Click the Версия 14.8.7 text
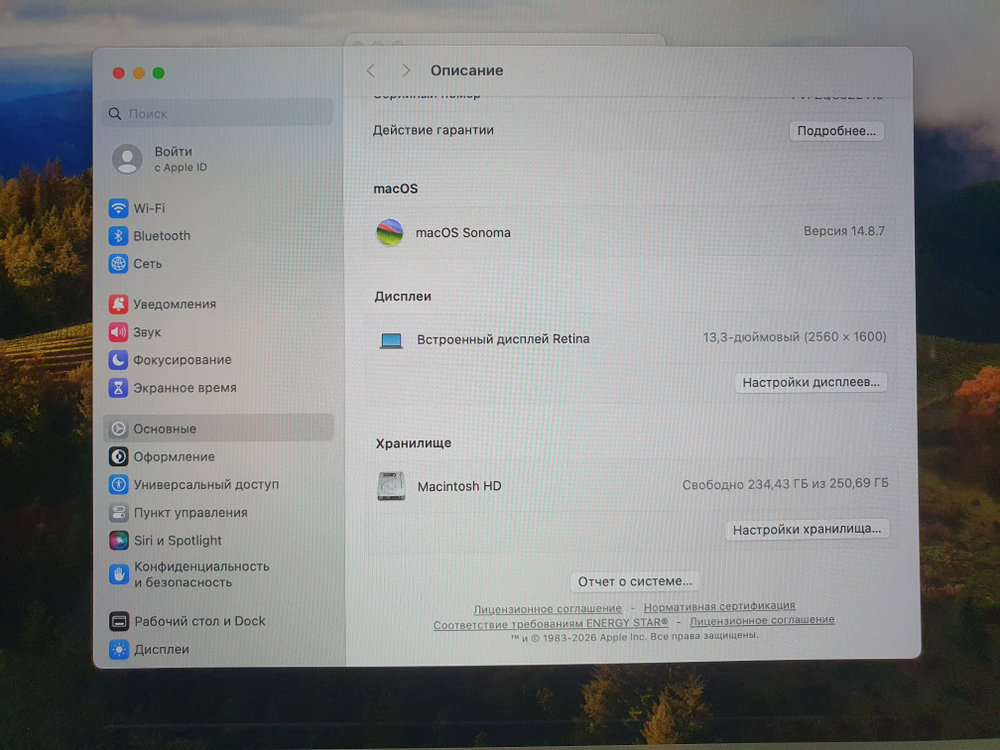1000x750 pixels. click(x=844, y=231)
